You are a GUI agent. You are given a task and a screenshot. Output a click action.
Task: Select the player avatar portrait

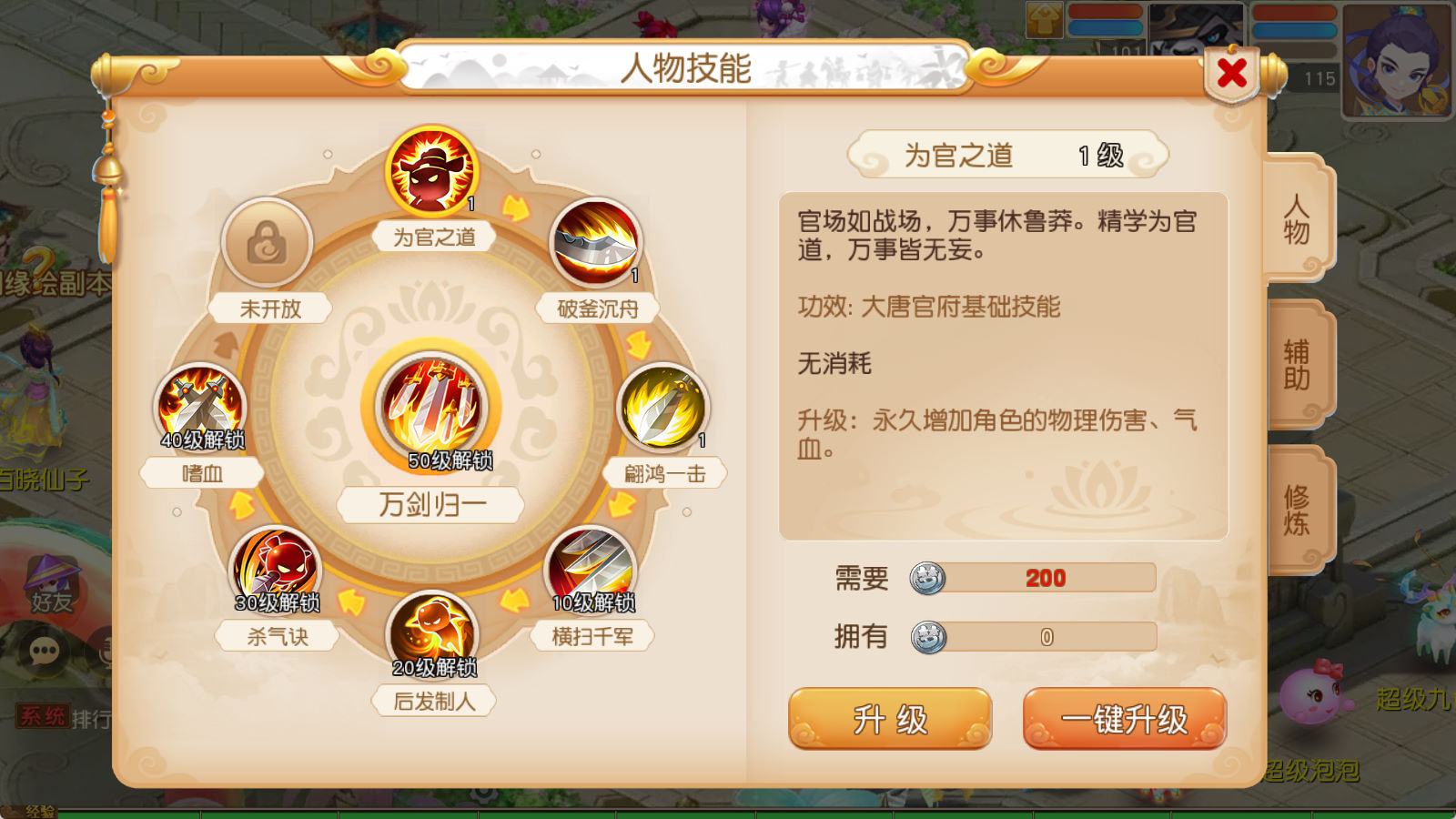tap(1397, 60)
